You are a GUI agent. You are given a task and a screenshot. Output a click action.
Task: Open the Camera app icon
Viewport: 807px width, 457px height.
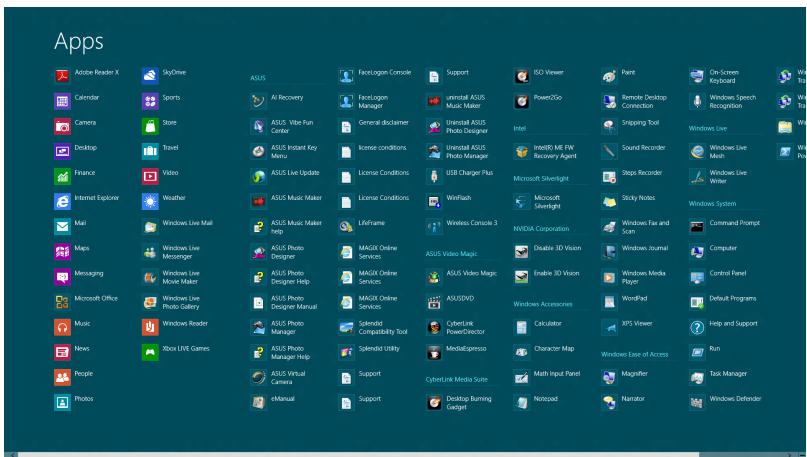[x=62, y=126]
